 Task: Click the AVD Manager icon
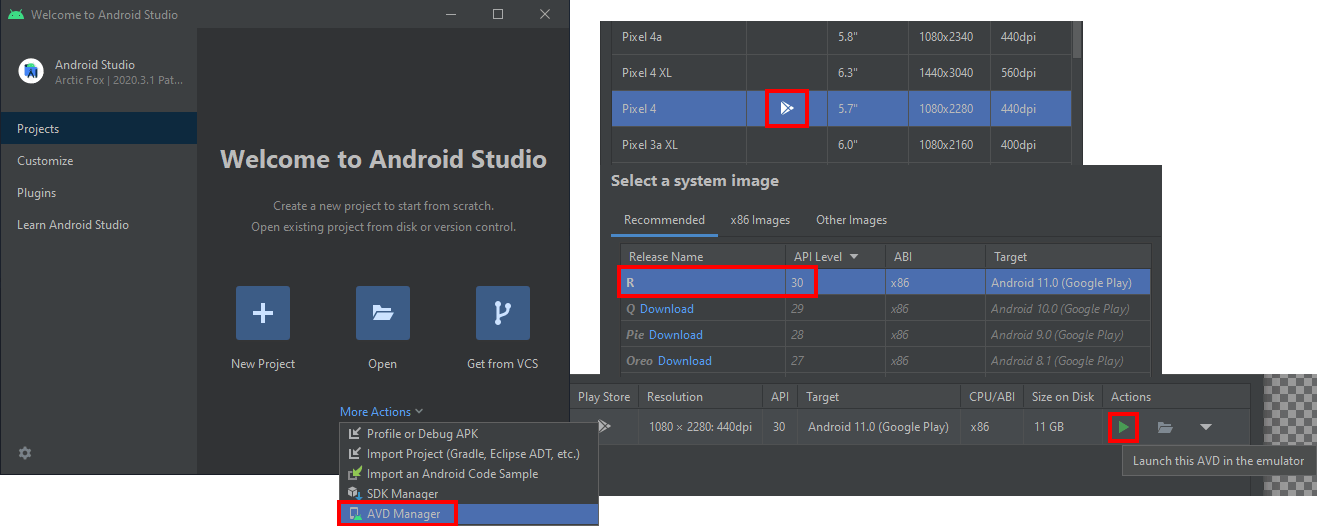pyautogui.click(x=354, y=514)
